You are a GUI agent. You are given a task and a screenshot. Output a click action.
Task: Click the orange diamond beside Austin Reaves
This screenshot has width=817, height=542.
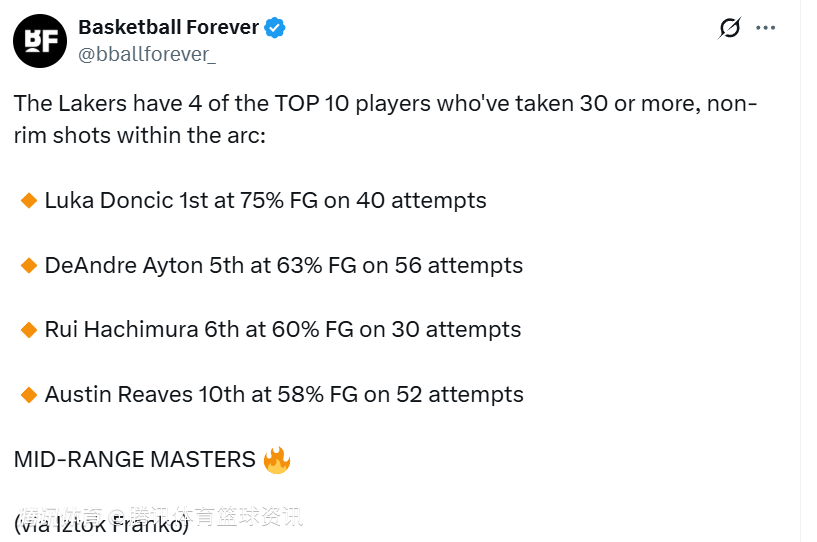29,395
